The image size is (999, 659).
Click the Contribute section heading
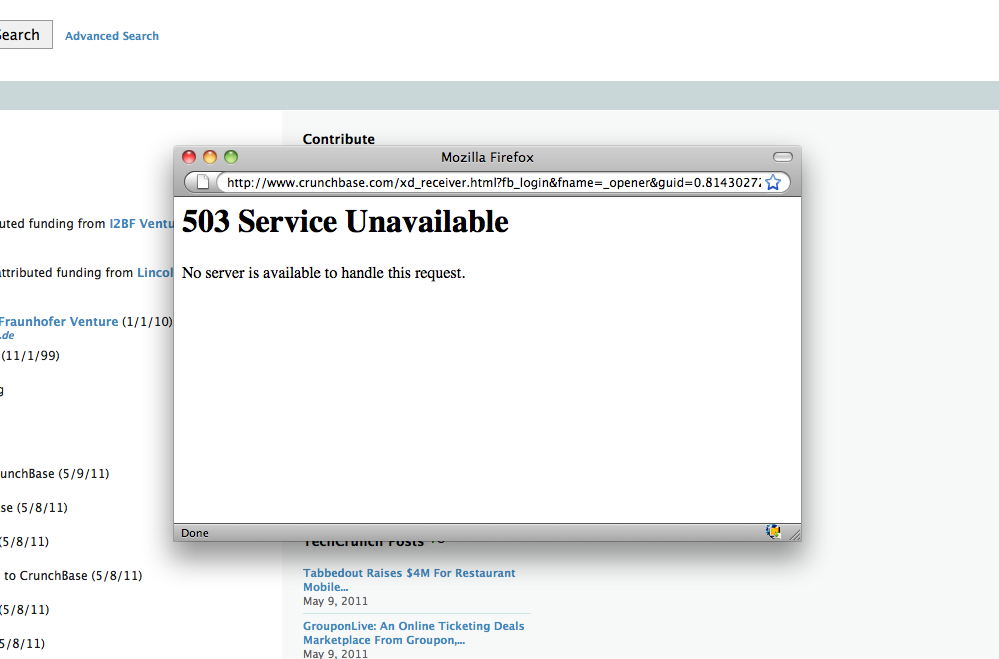point(339,139)
